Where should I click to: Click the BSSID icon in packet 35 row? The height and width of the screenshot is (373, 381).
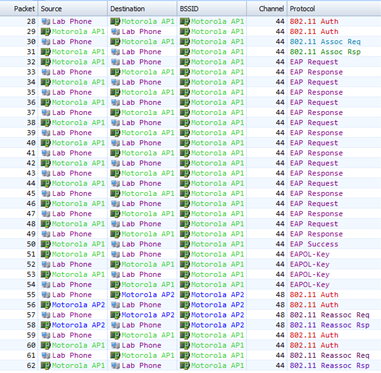click(185, 92)
